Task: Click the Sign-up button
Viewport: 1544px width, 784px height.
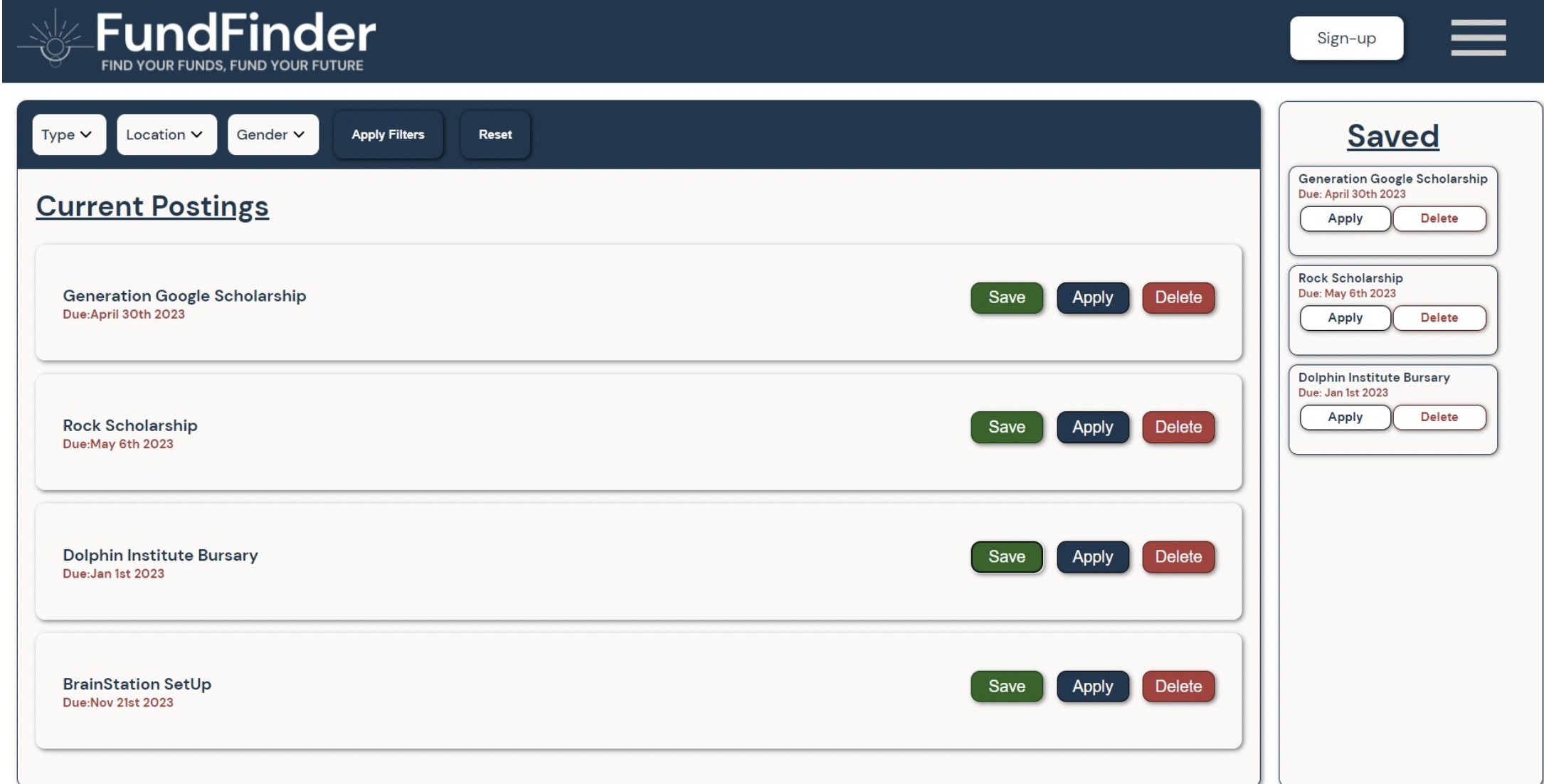Action: [1346, 38]
